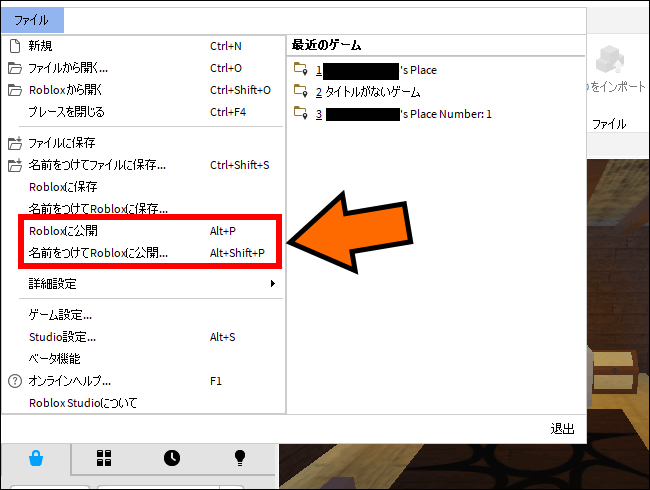
Task: Open the Toolbox creations lightbulb tab
Action: coord(240,458)
